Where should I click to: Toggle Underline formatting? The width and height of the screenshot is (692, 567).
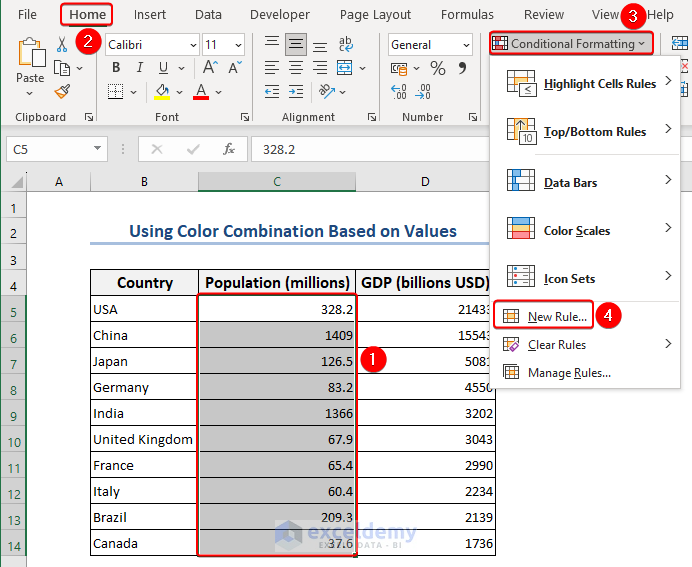[163, 68]
